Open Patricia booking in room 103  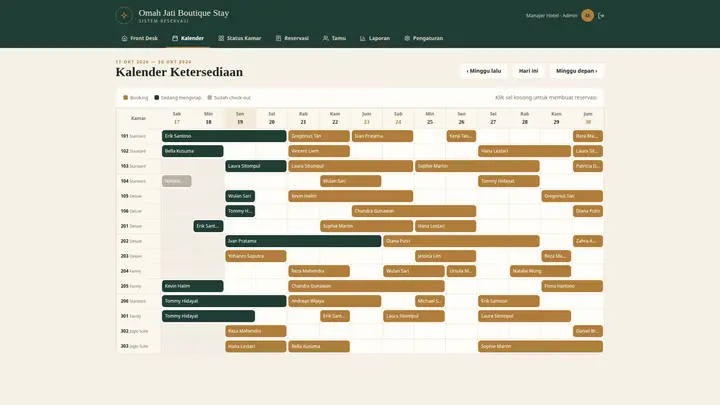[588, 166]
